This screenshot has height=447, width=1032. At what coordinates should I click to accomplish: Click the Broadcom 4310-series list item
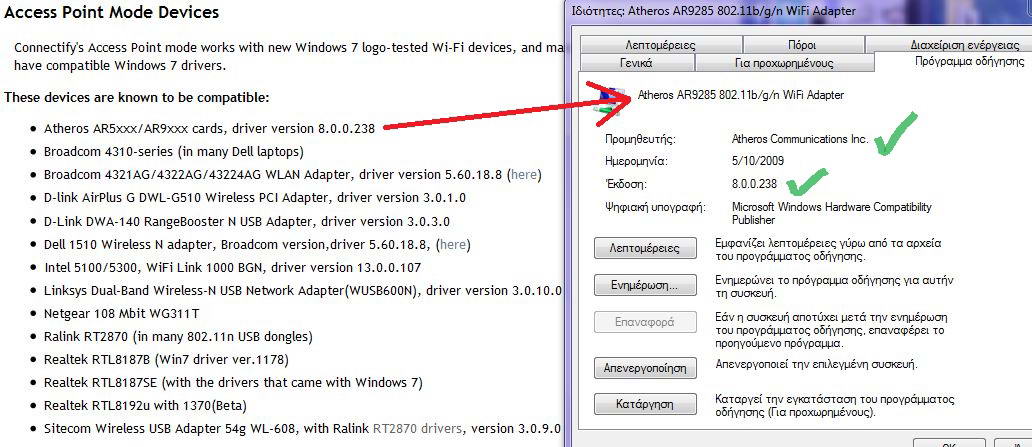(174, 151)
